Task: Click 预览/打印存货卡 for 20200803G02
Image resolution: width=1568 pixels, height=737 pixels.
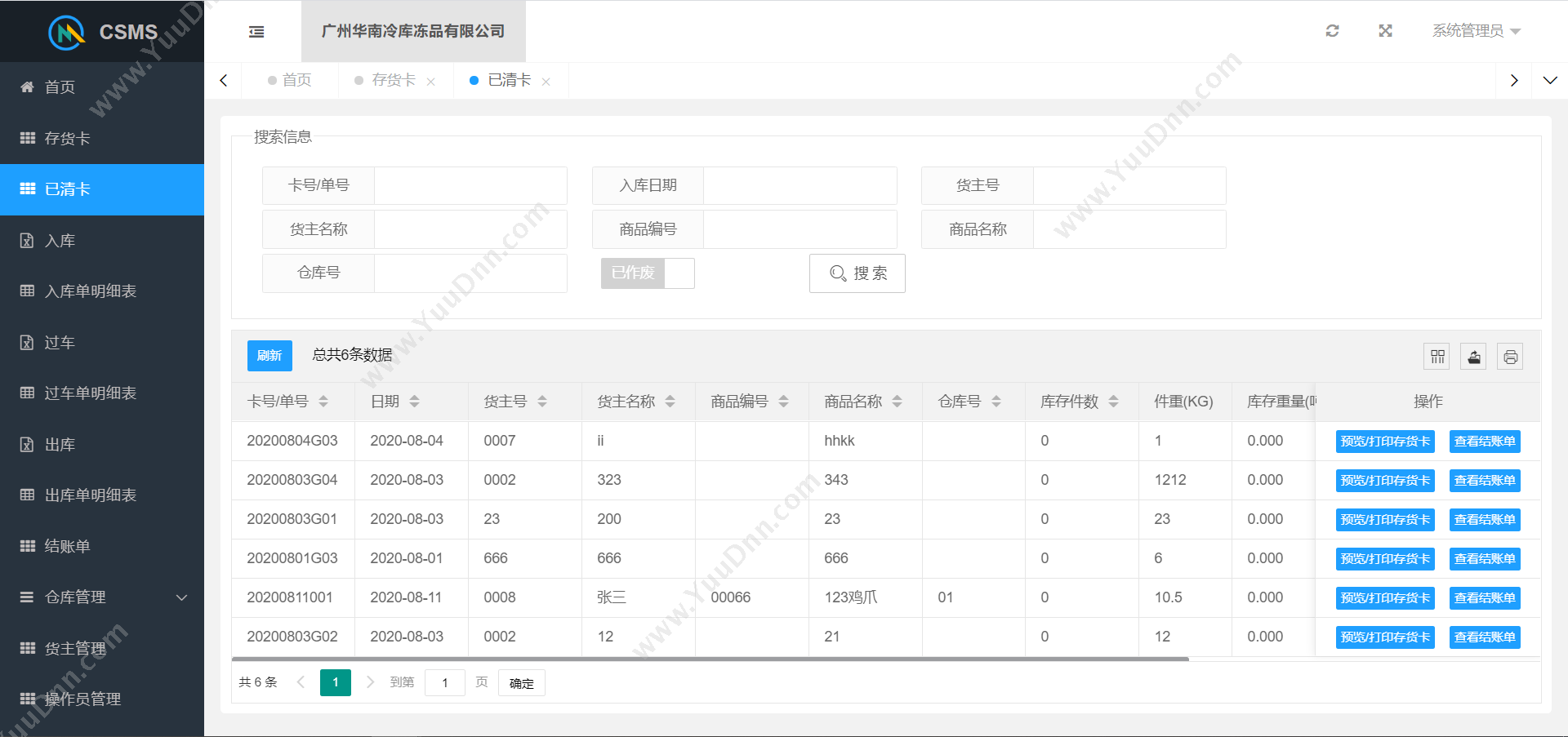Action: (1385, 637)
